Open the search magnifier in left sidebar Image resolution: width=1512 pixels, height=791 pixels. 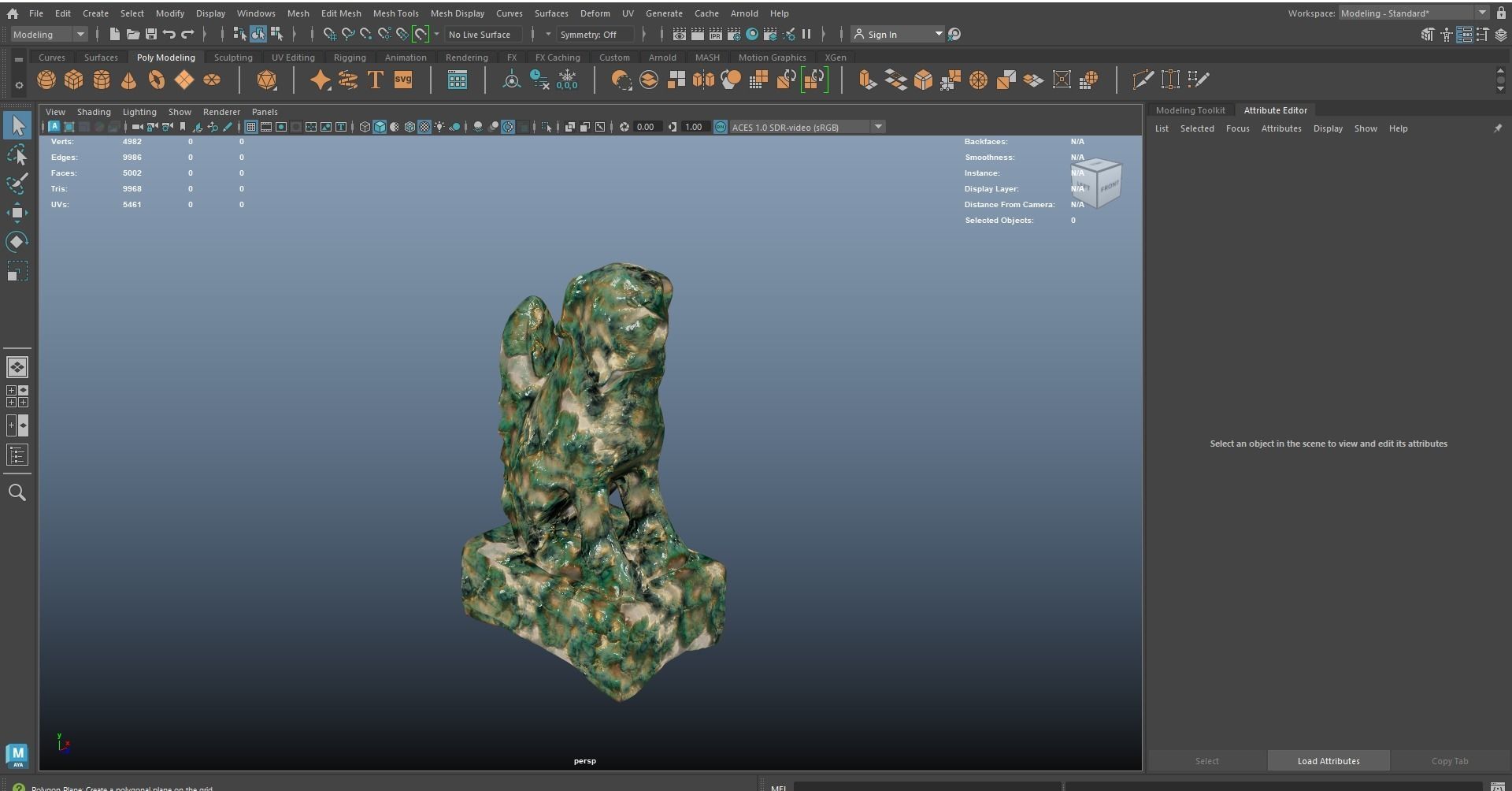17,493
